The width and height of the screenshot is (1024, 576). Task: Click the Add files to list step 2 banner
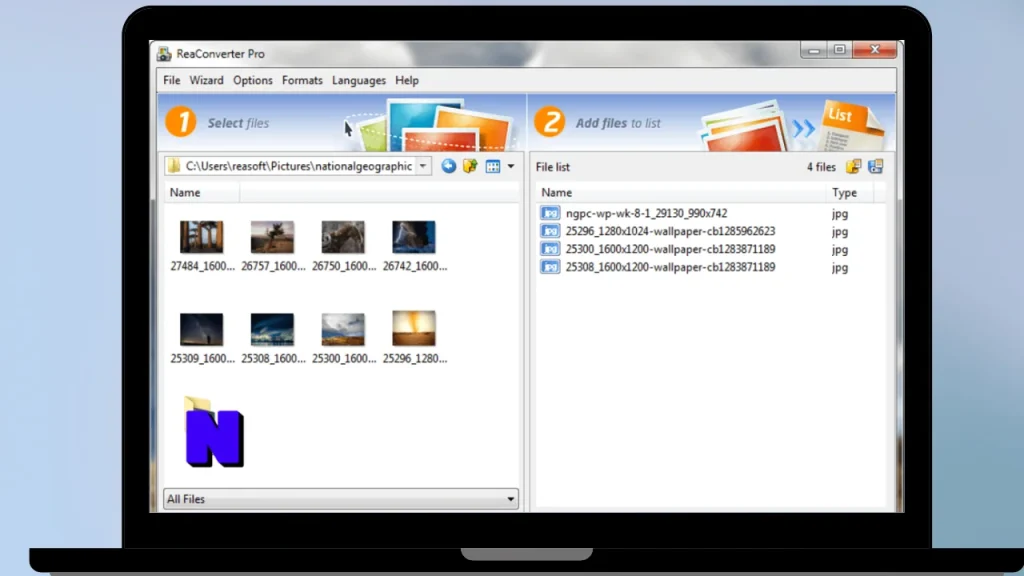711,123
